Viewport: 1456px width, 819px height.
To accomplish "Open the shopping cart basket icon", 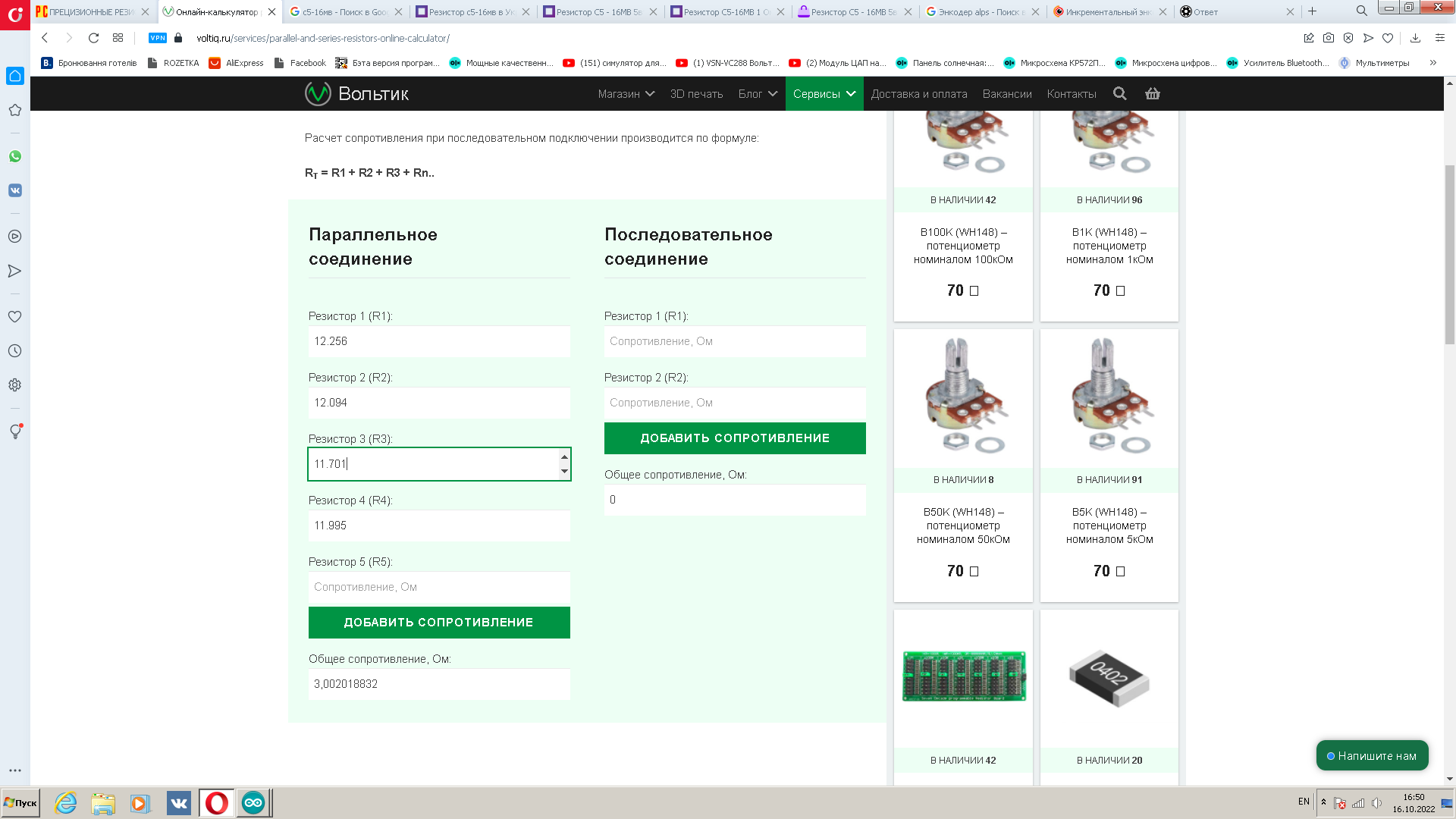I will pyautogui.click(x=1153, y=93).
